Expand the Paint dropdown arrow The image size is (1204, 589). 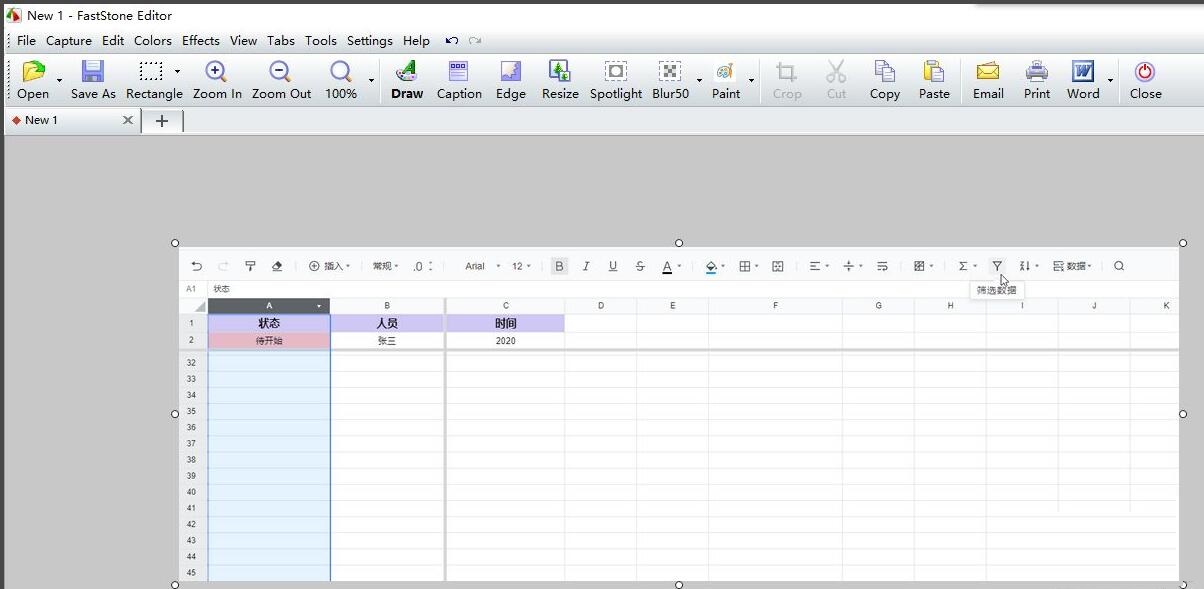point(751,79)
